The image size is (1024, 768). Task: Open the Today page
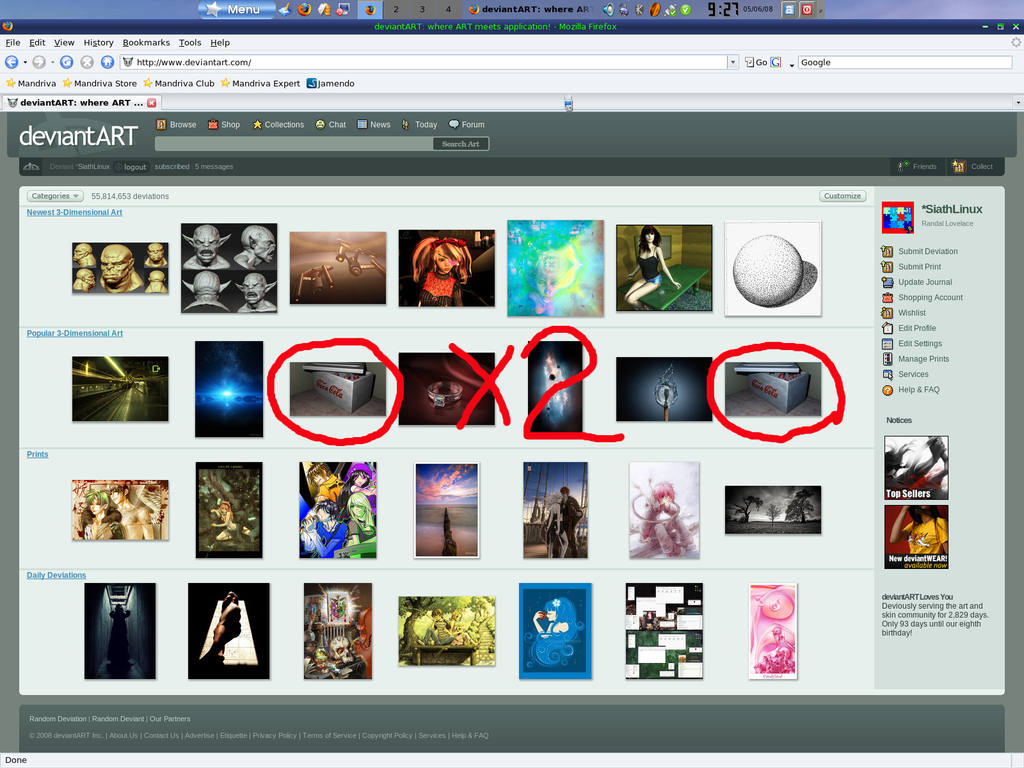[x=419, y=125]
